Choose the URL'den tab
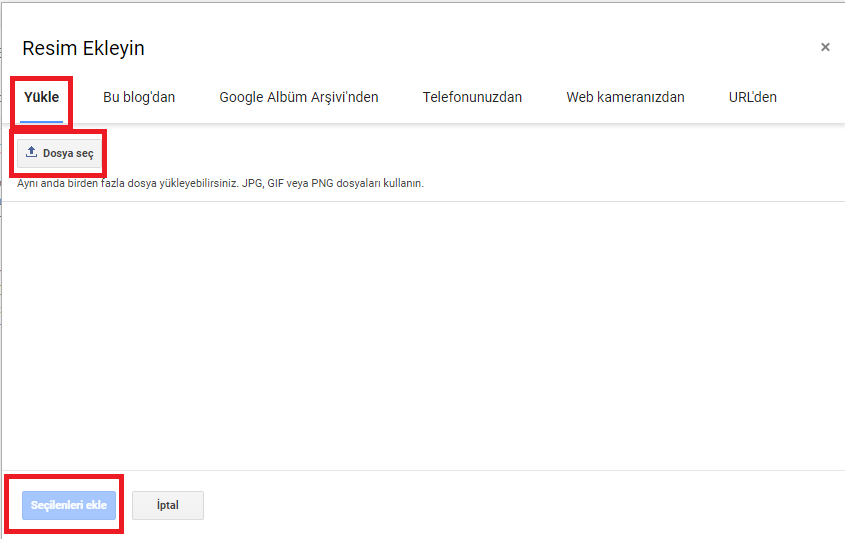The width and height of the screenshot is (845, 539). [x=752, y=98]
